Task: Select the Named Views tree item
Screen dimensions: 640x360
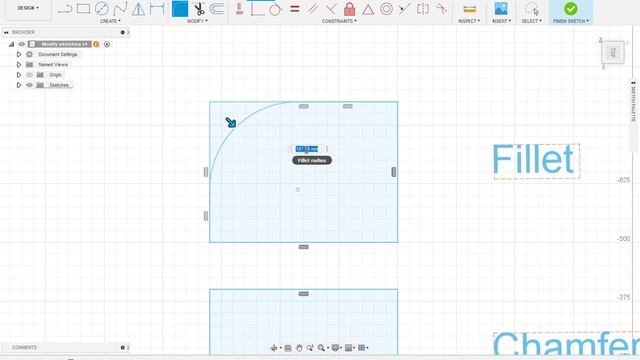Action: pyautogui.click(x=53, y=64)
